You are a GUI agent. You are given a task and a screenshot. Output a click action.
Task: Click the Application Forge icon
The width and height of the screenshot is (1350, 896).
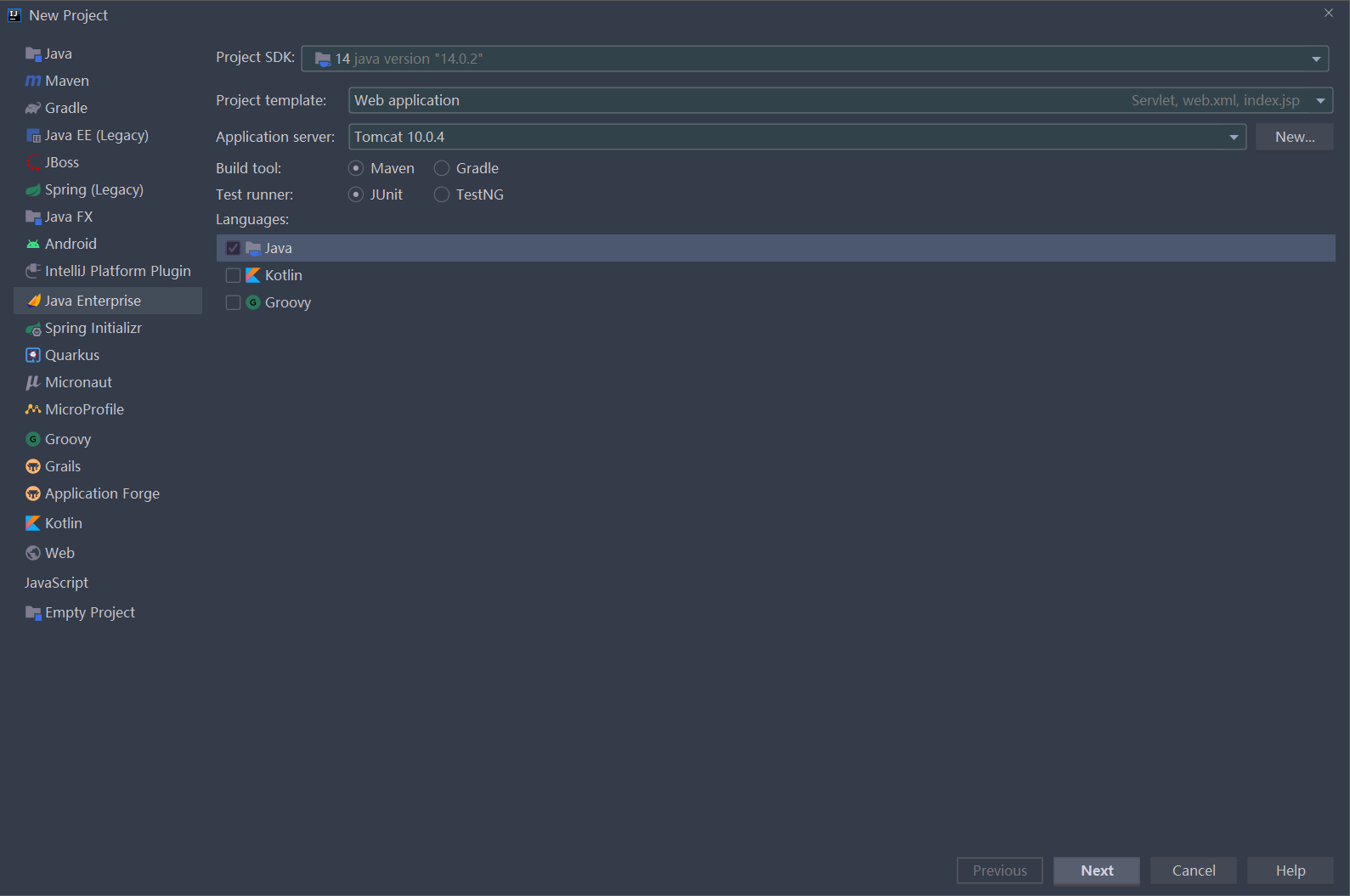pyautogui.click(x=33, y=493)
